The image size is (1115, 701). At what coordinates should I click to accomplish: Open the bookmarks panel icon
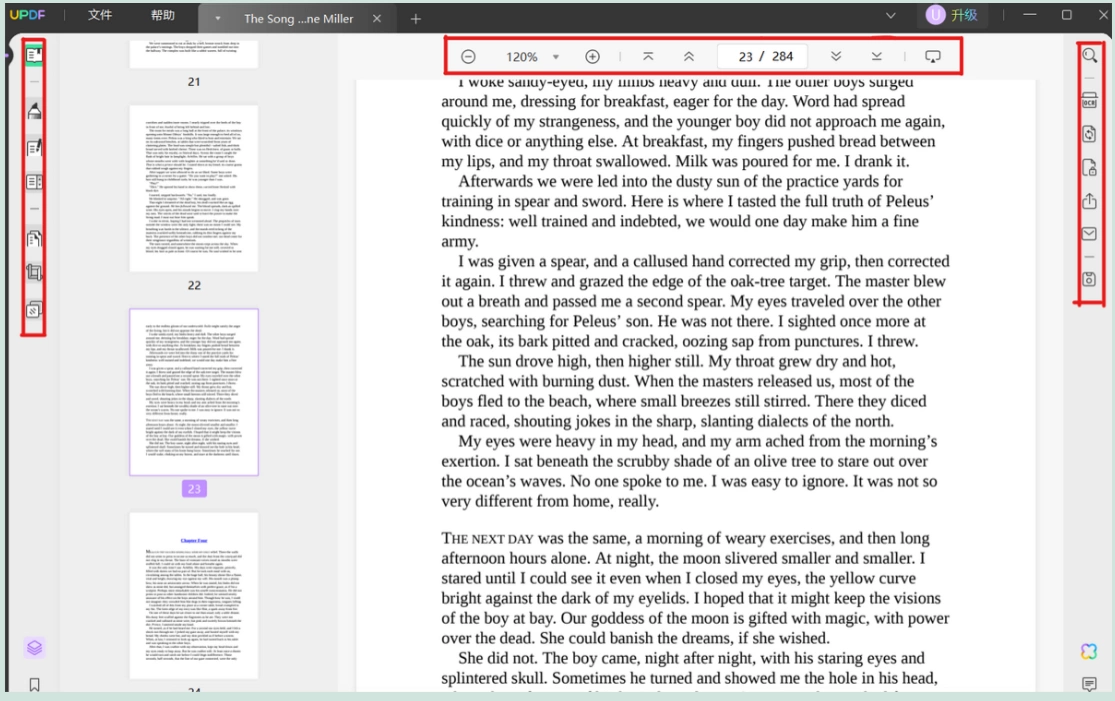click(x=34, y=684)
